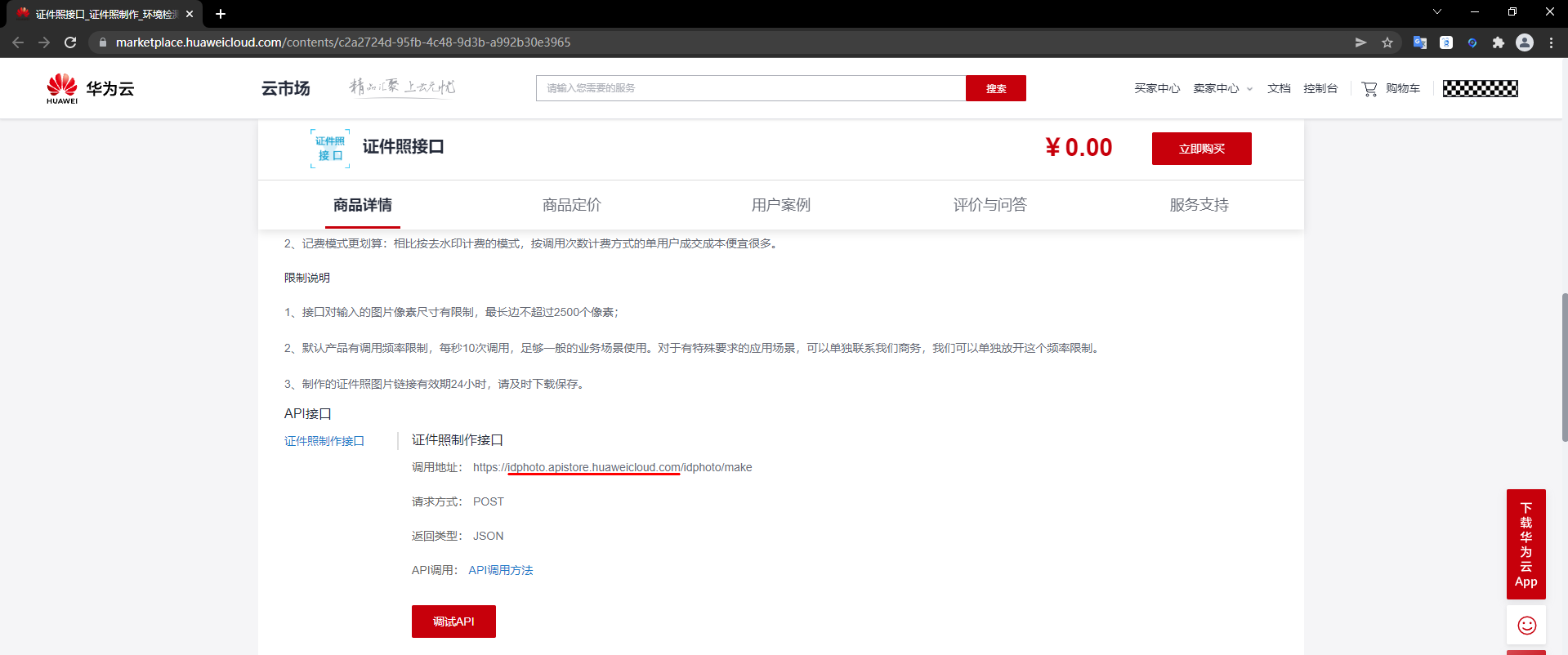Click the 下载华为云App banner

click(1526, 545)
